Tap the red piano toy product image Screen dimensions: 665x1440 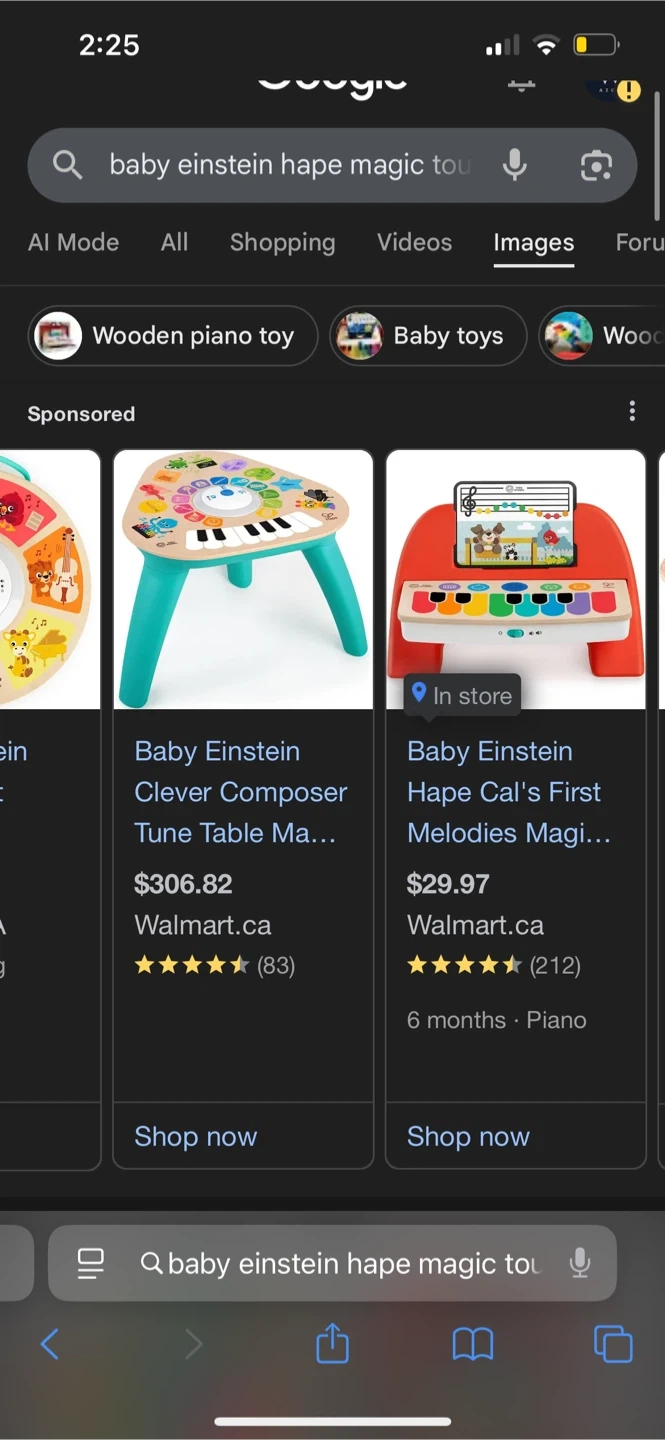(x=515, y=579)
